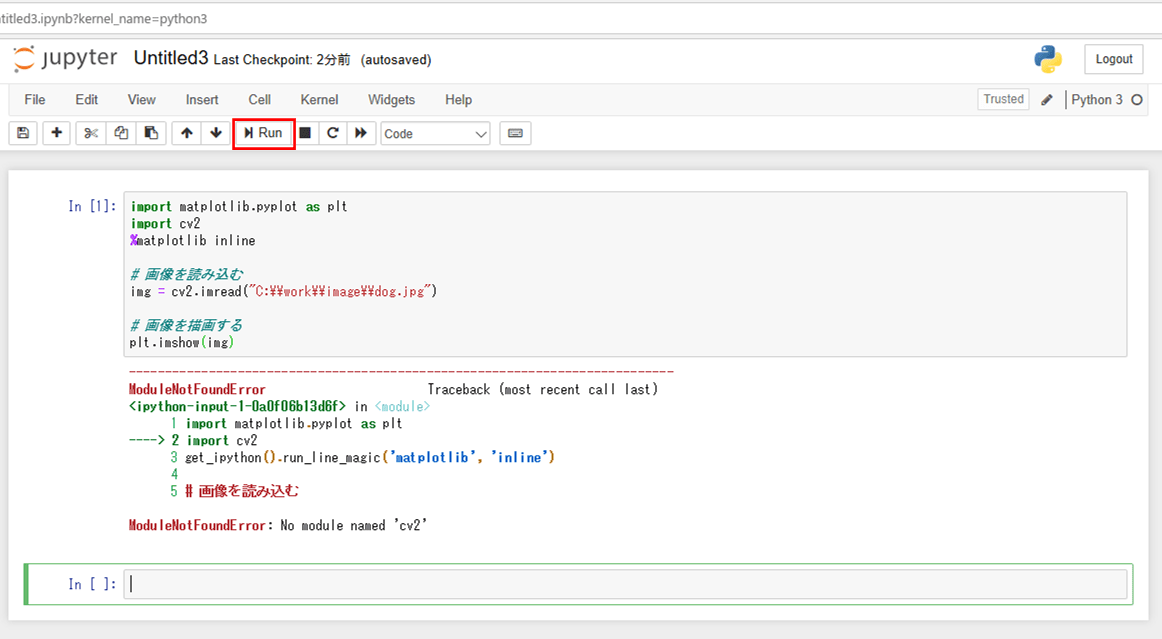Open the Kernel menu
The image size is (1162, 639).
[319, 100]
